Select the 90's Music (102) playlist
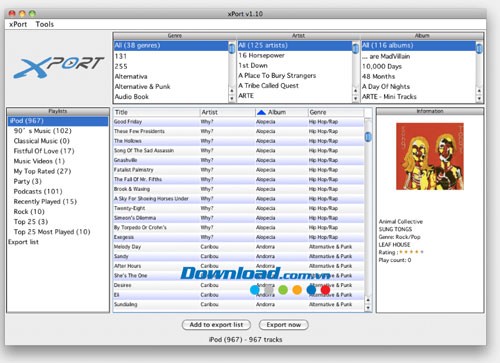The width and height of the screenshot is (500, 363). 58,131
